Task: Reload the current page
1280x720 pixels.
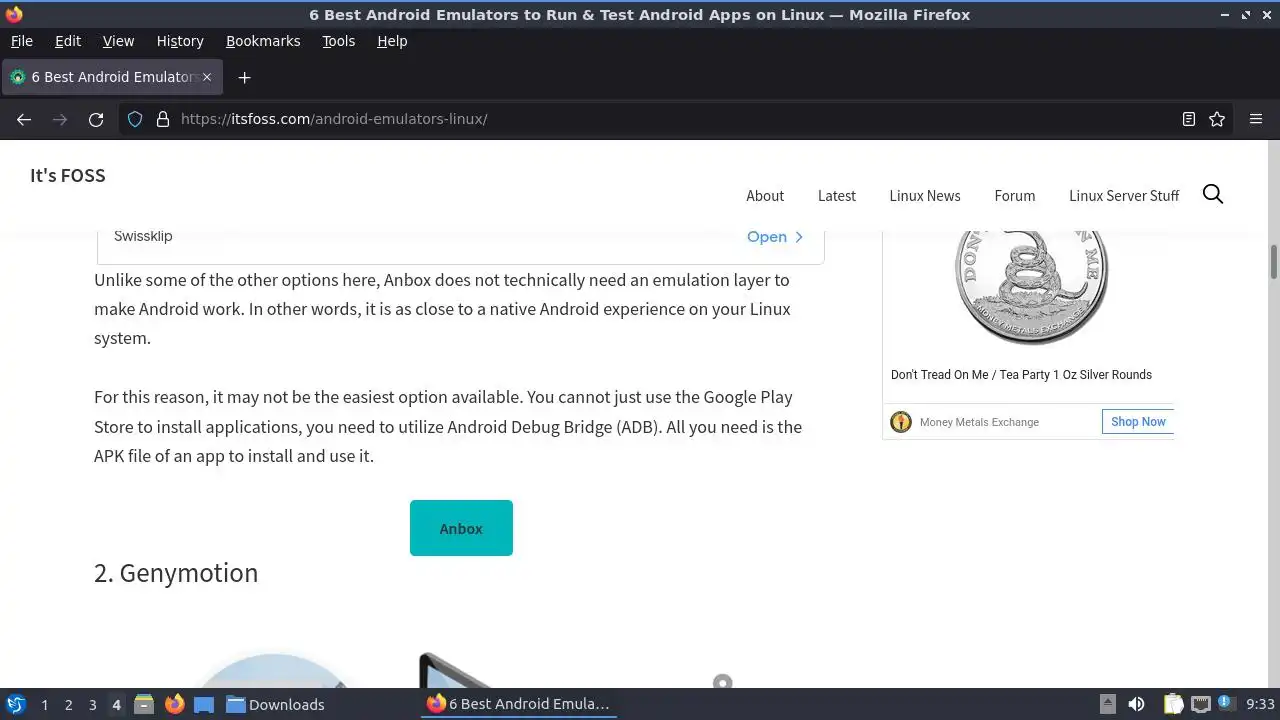Action: pos(96,119)
